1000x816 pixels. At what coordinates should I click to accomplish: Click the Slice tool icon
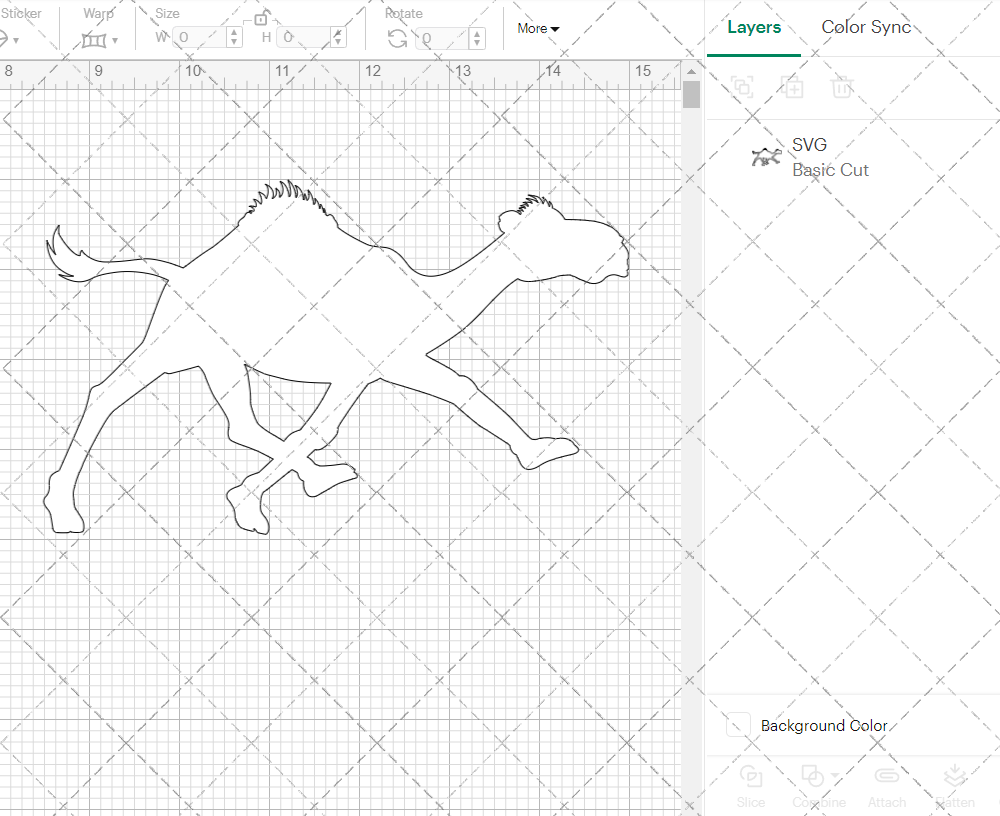click(750, 777)
